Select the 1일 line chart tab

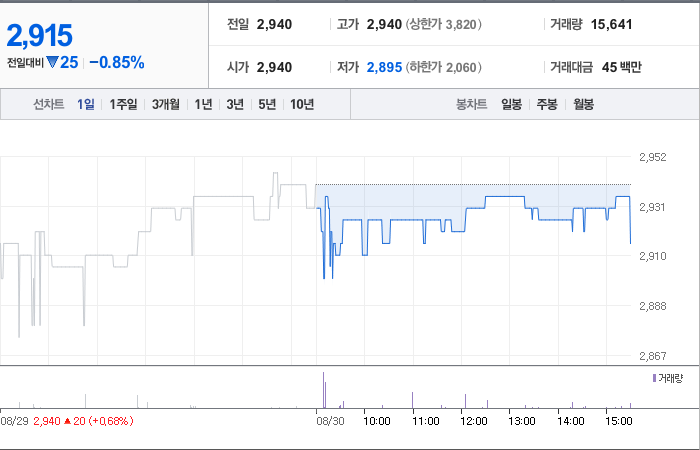click(x=86, y=104)
